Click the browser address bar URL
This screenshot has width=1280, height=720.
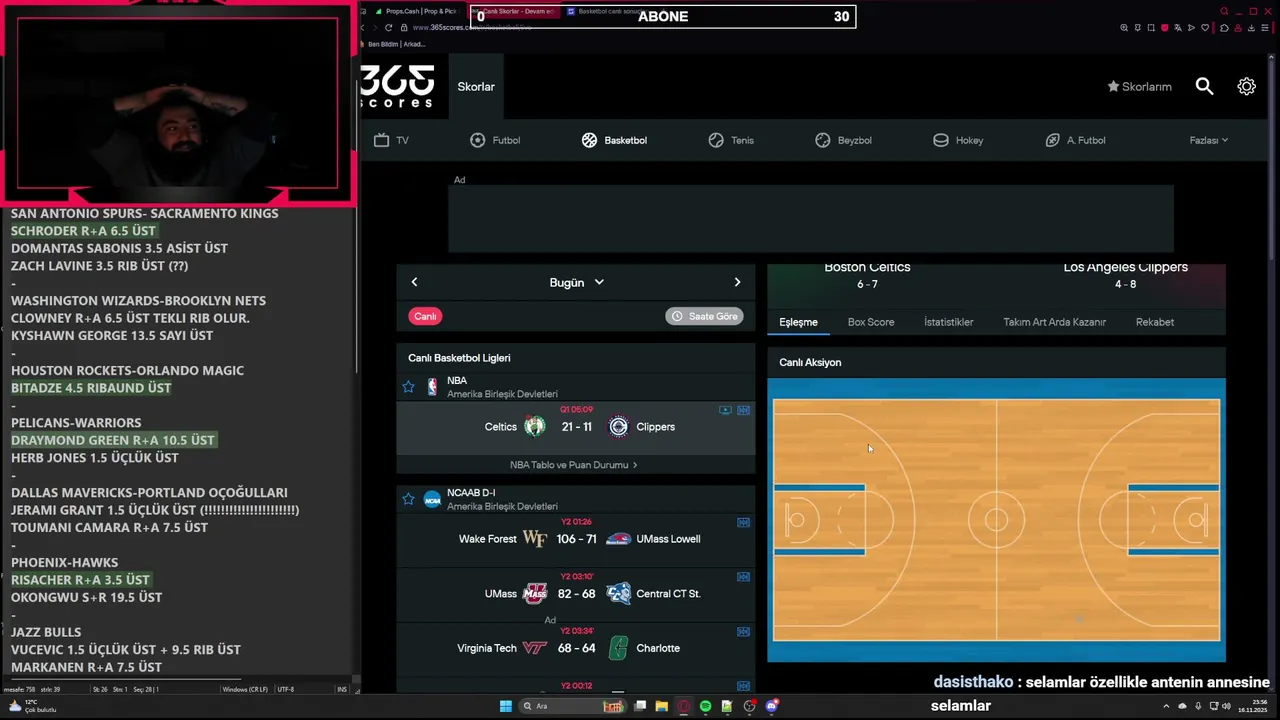[470, 28]
